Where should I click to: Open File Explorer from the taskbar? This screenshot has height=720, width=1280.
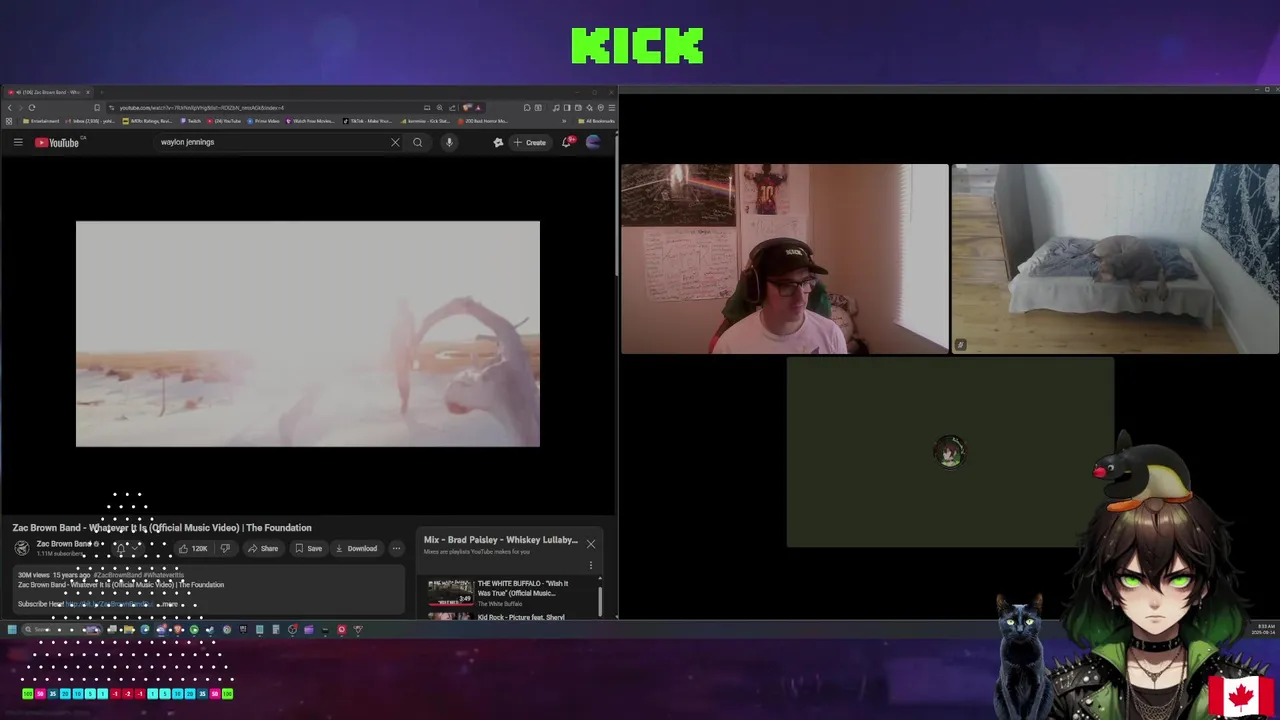pos(128,629)
